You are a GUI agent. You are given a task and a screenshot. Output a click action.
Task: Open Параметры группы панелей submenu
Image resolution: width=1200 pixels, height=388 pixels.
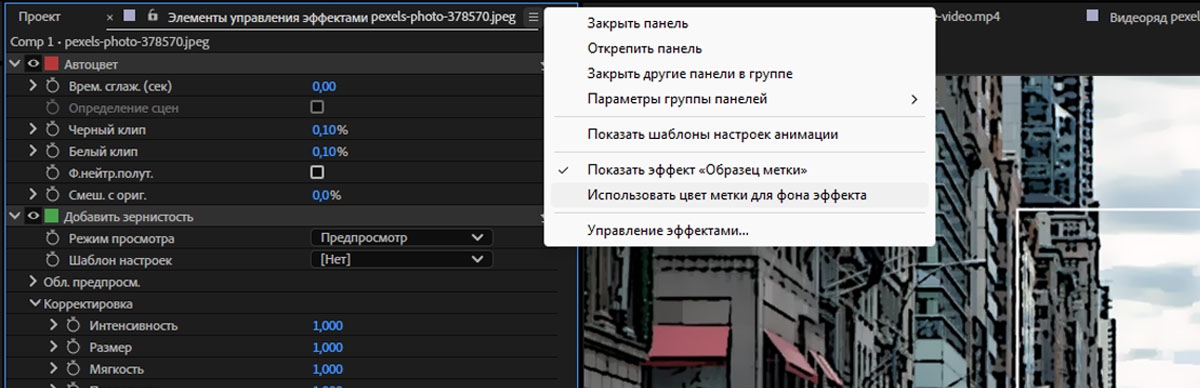740,99
